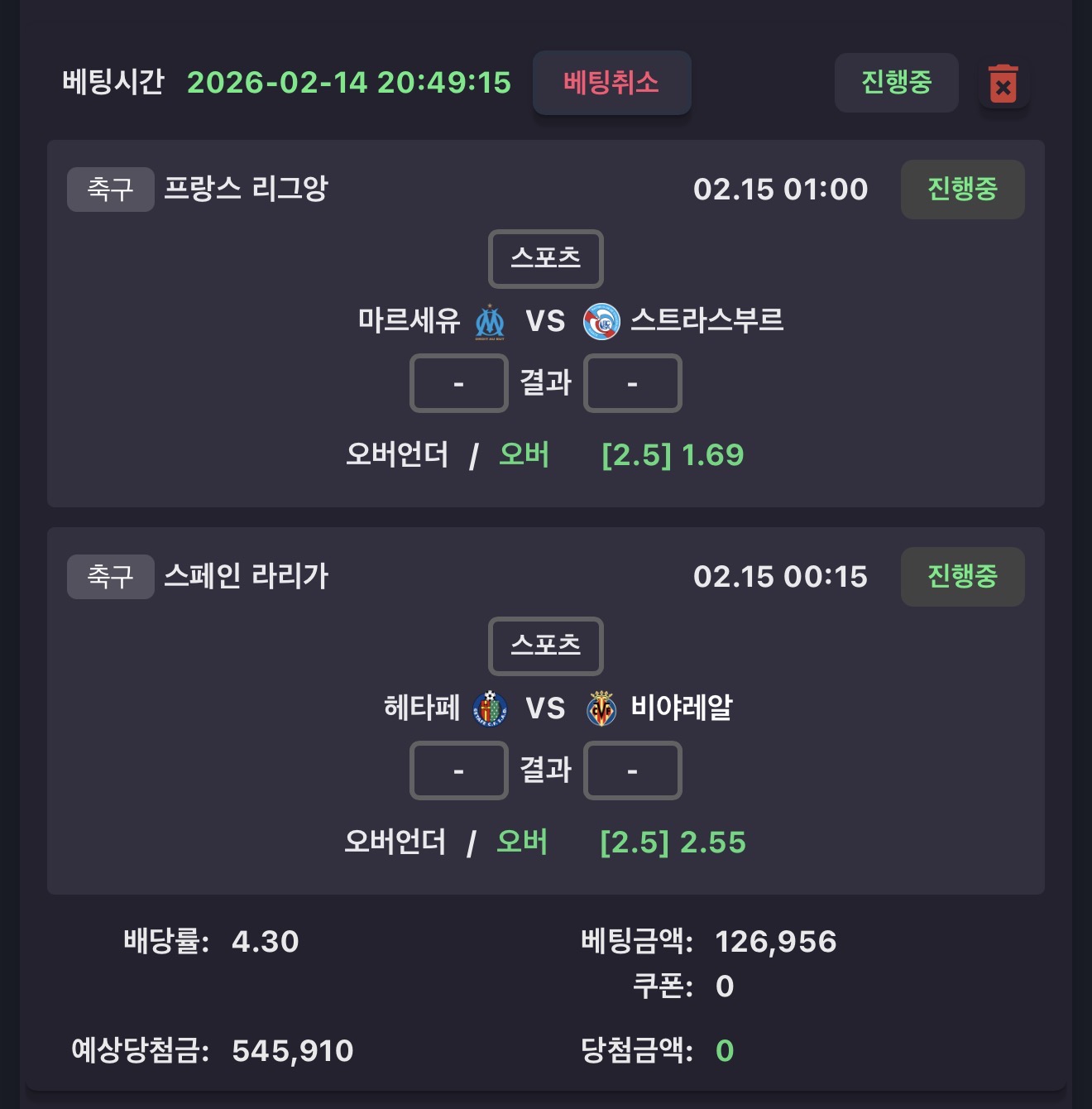Click the [2.5] 2.55 over odds
The width and height of the screenshot is (1092, 1109).
[673, 843]
